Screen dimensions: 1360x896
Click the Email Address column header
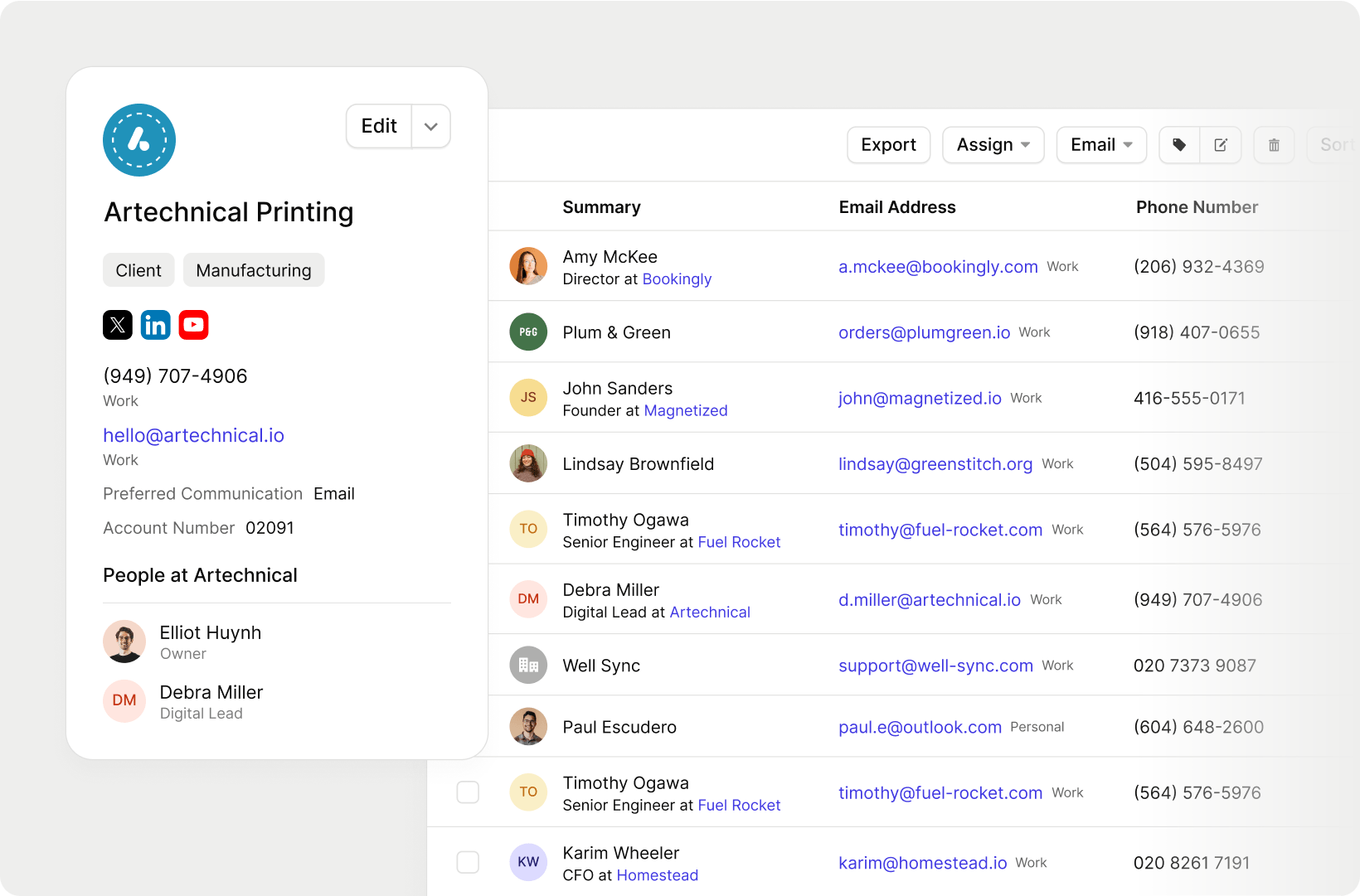click(896, 207)
